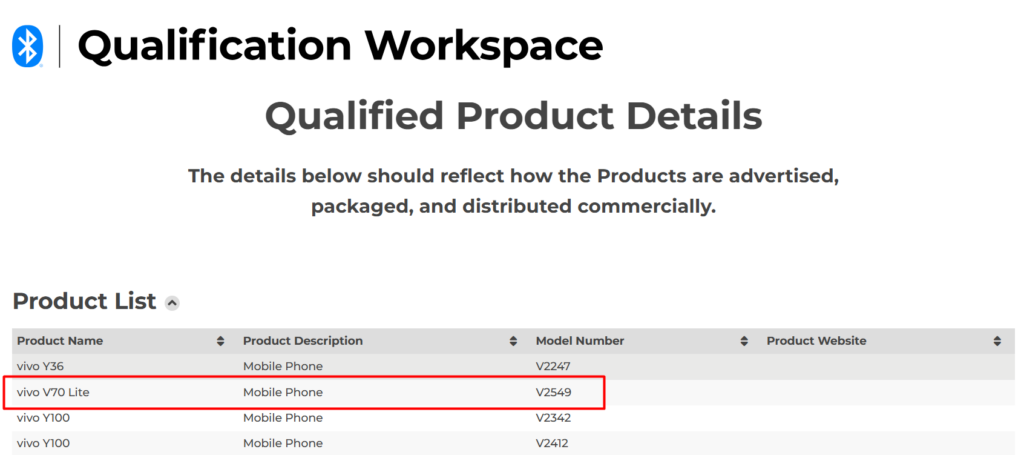This screenshot has height=455, width=1024.
Task: Click model number V2247
Action: coord(553,367)
